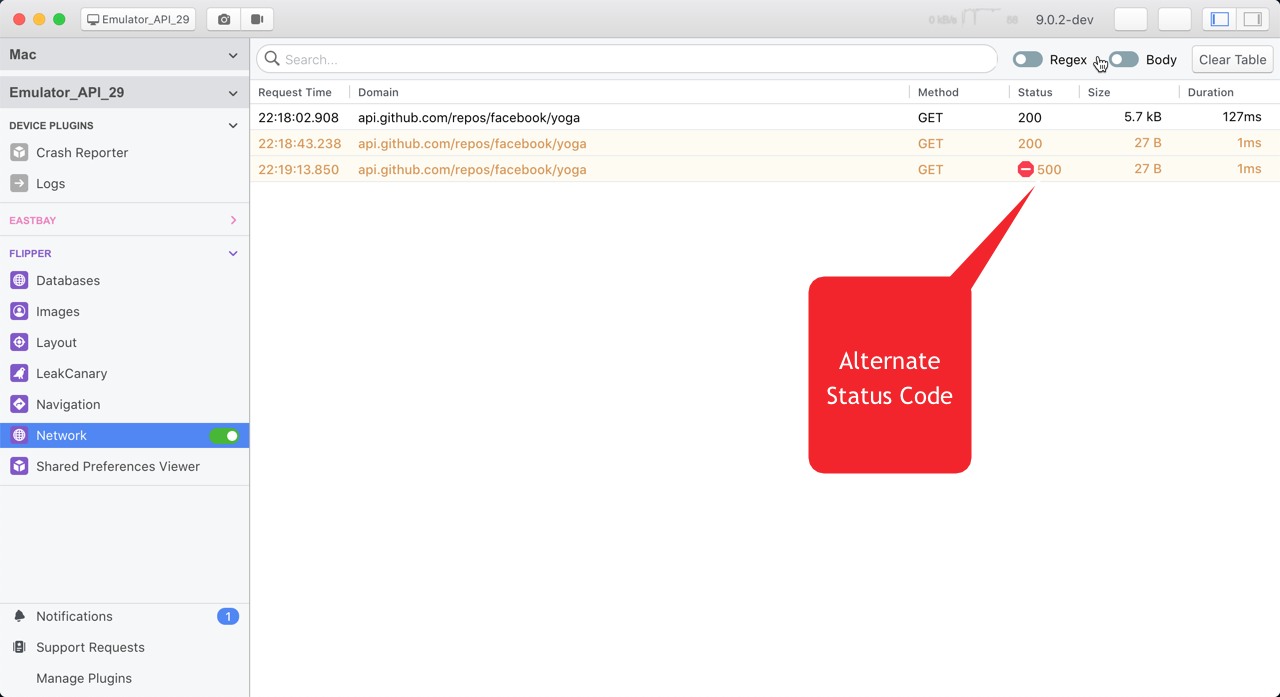Viewport: 1280px width, 697px height.
Task: Select the request at 22:19:13.850
Action: point(764,169)
